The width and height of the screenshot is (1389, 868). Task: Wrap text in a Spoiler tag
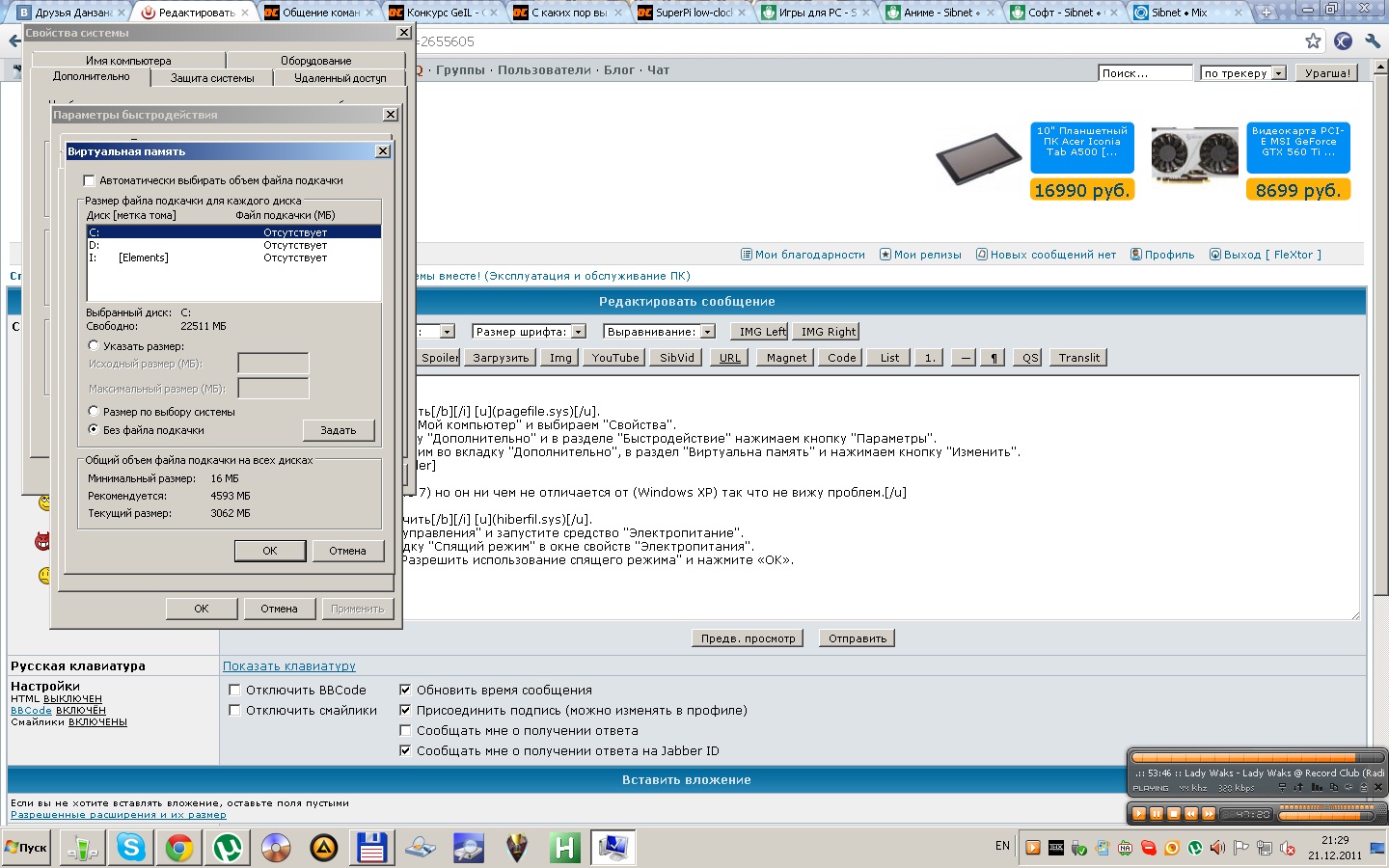pos(439,357)
